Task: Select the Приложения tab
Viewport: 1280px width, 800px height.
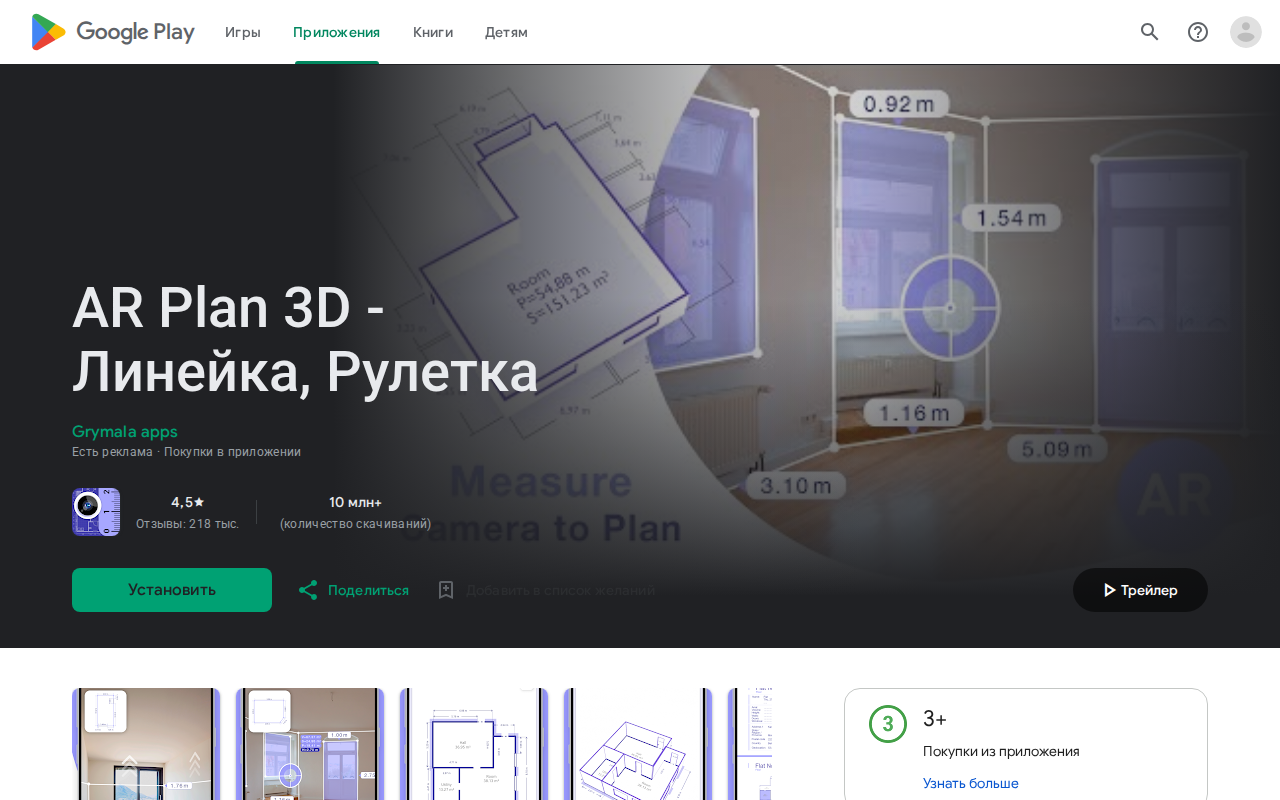Action: click(x=337, y=32)
